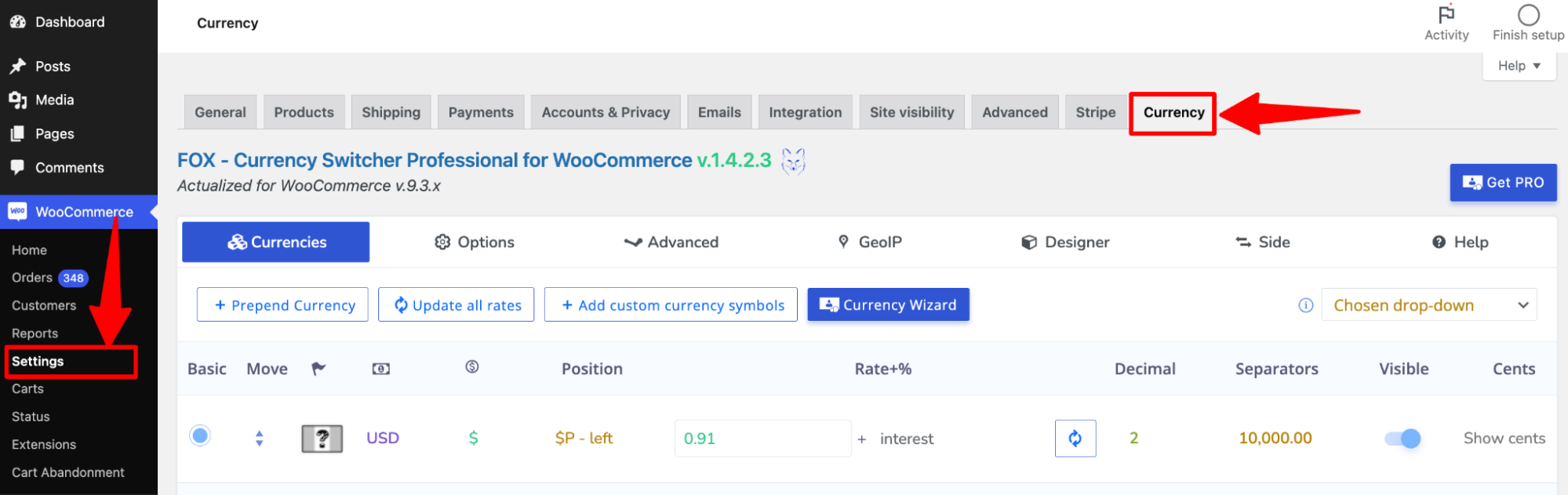Click the USD dollar sign symbol
This screenshot has width=1568, height=495.
474,438
